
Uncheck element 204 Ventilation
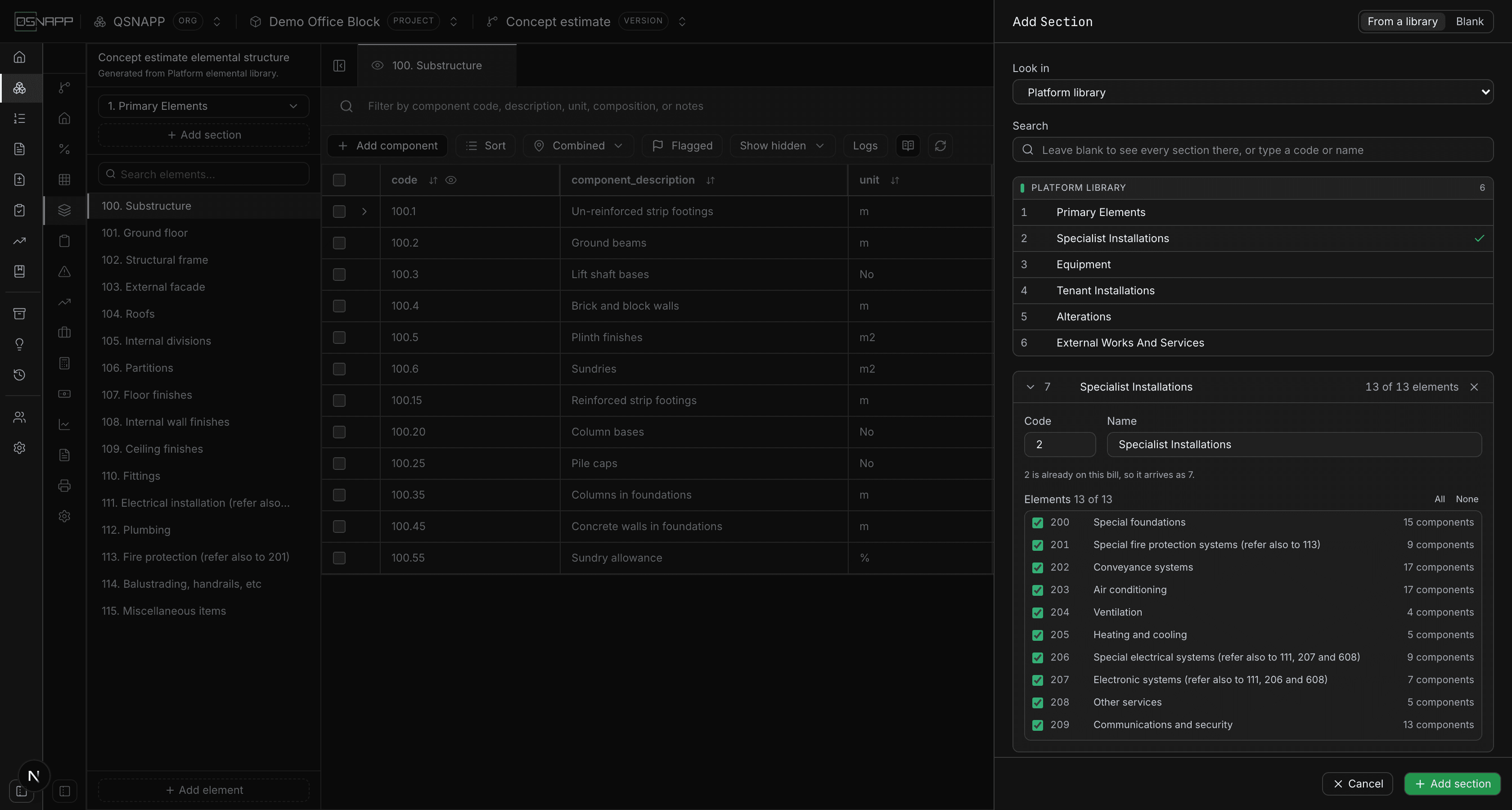click(x=1038, y=613)
